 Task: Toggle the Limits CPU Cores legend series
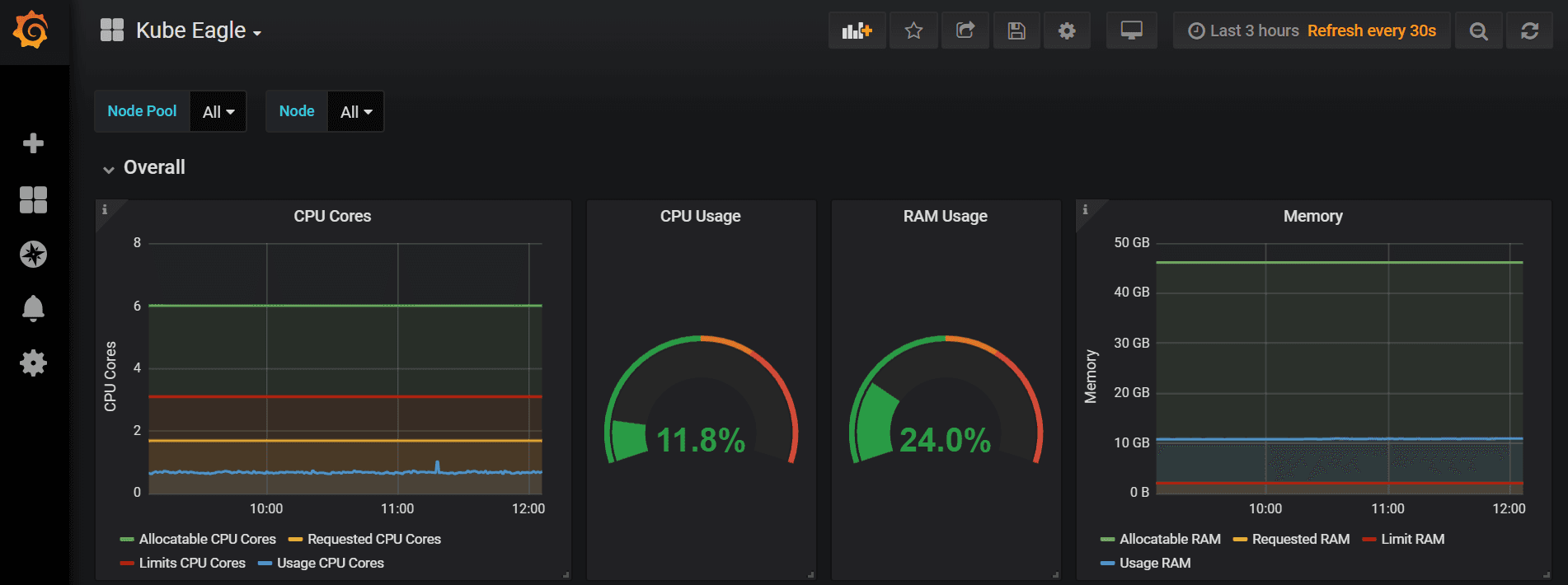(x=191, y=563)
